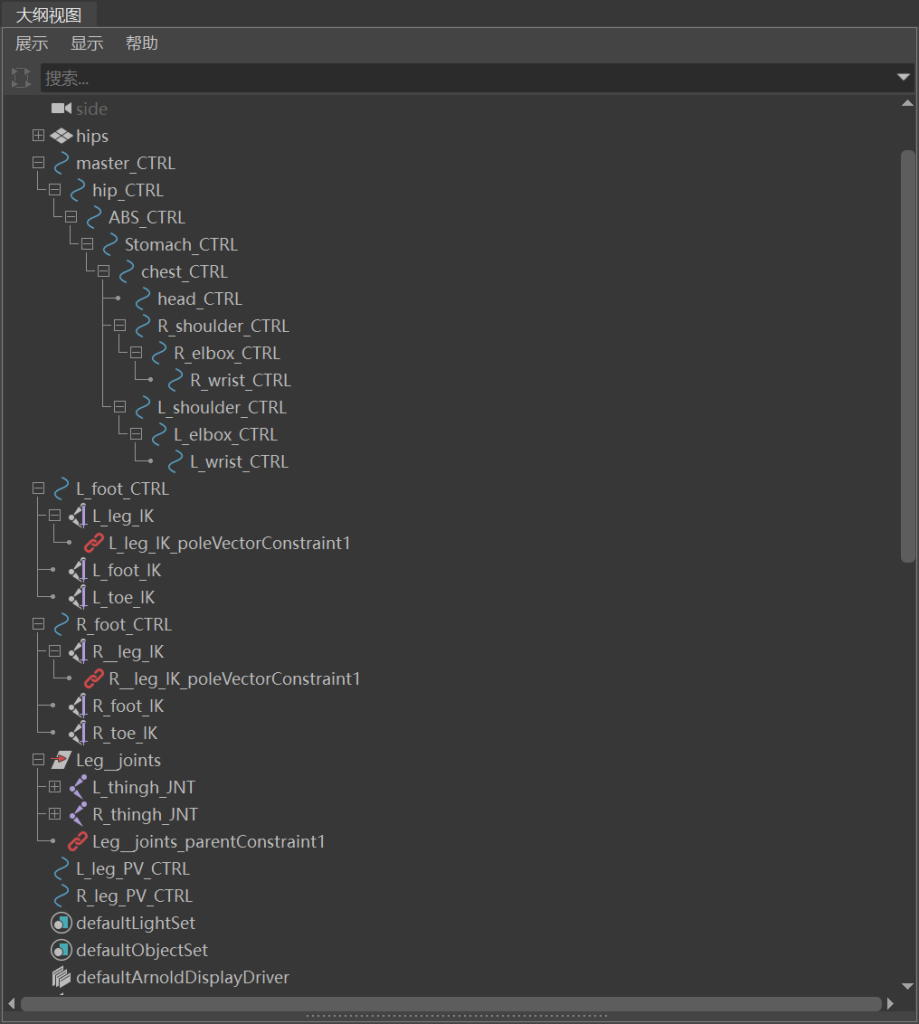Click the L_shoulder_CTRL curve icon

[x=143, y=408]
